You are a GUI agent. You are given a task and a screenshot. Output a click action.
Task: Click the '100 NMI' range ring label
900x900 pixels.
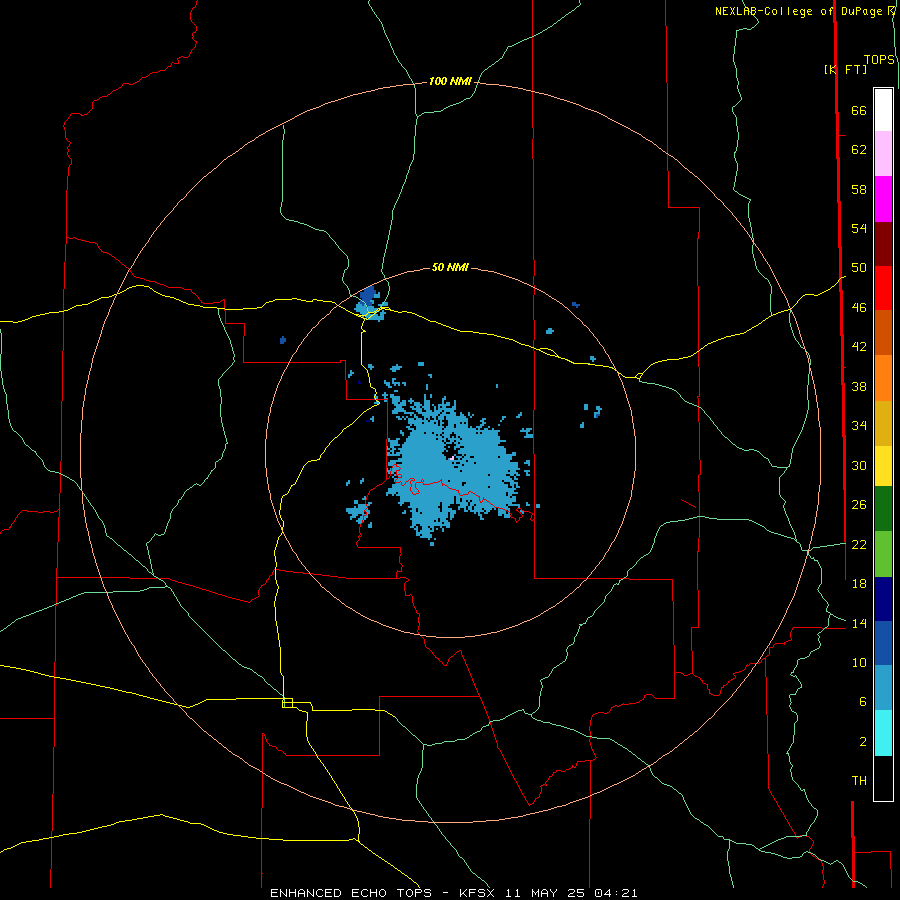[x=450, y=82]
